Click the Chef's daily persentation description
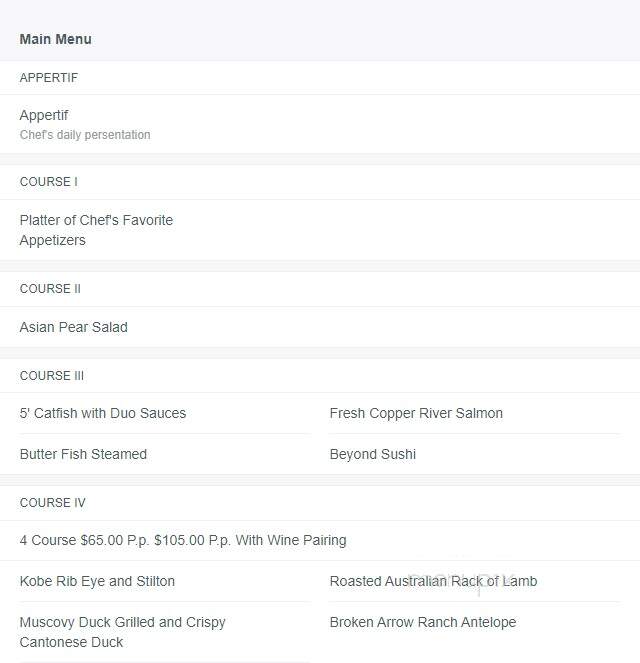The width and height of the screenshot is (640, 663). 85,135
